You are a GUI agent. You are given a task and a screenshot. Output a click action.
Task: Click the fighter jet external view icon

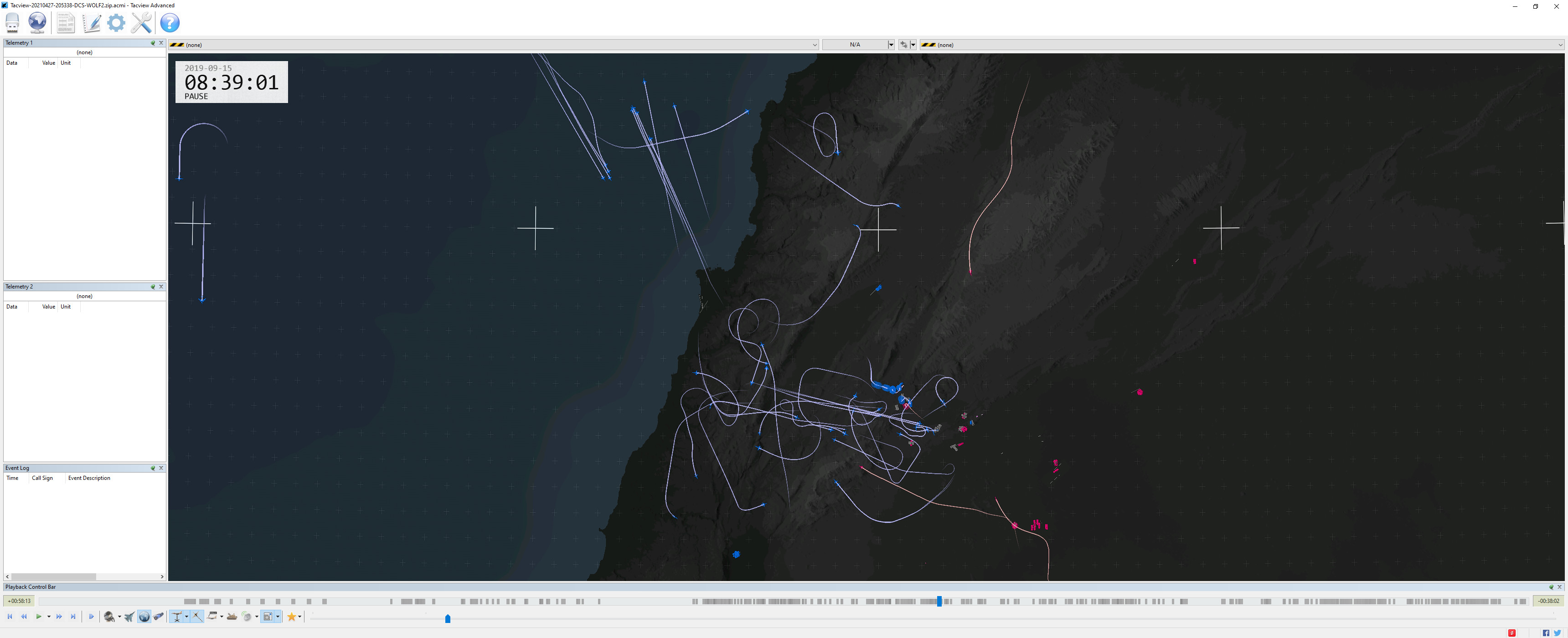click(129, 617)
